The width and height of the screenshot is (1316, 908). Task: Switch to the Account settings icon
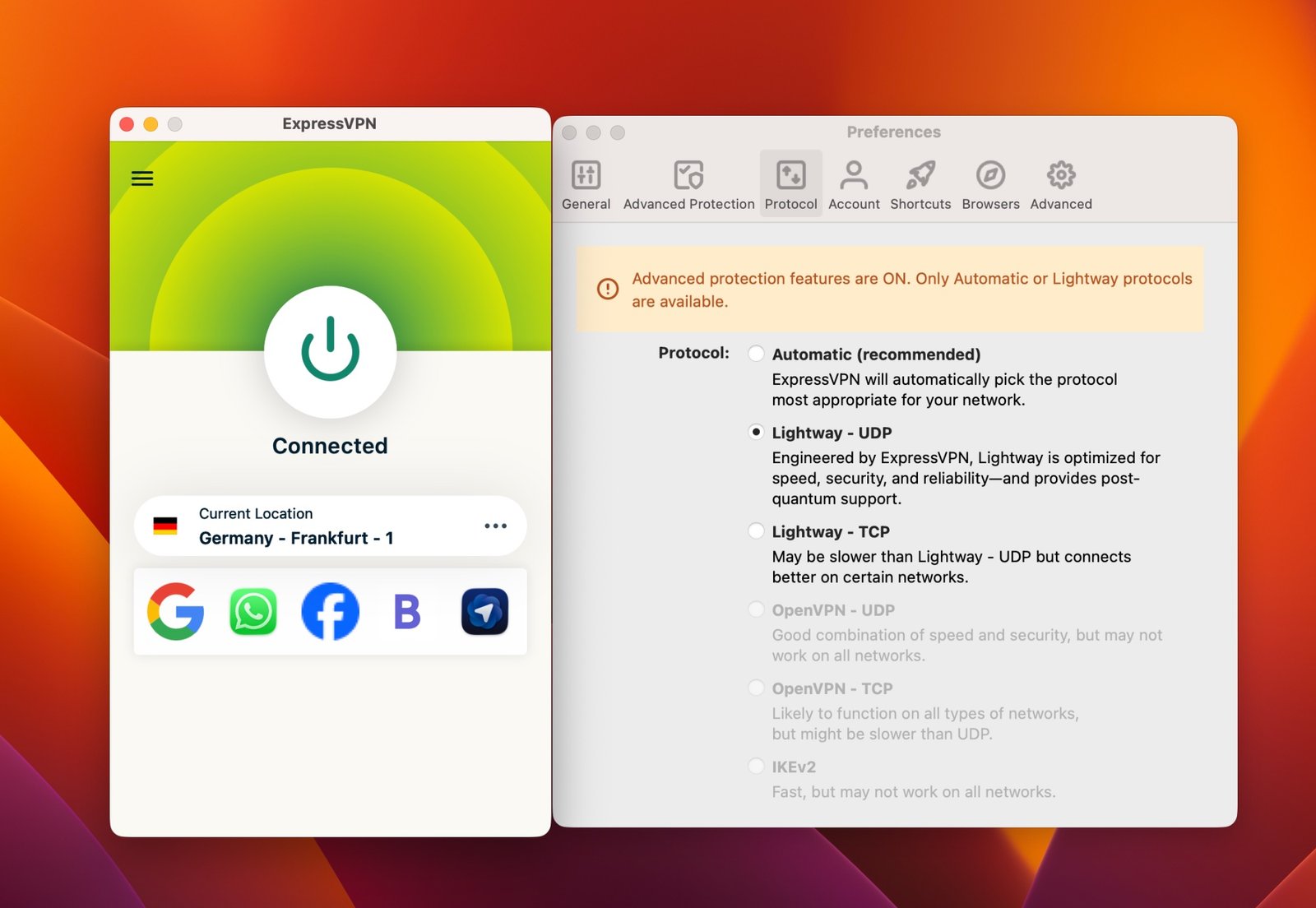854,182
